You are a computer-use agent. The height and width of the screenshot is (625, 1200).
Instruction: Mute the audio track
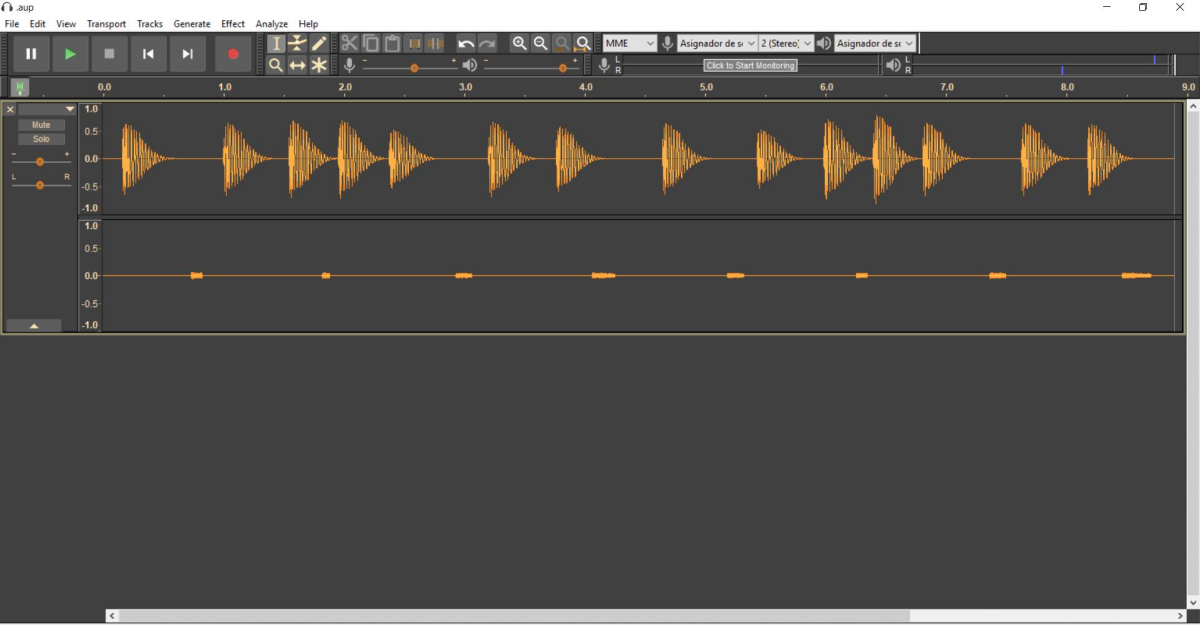click(x=41, y=125)
